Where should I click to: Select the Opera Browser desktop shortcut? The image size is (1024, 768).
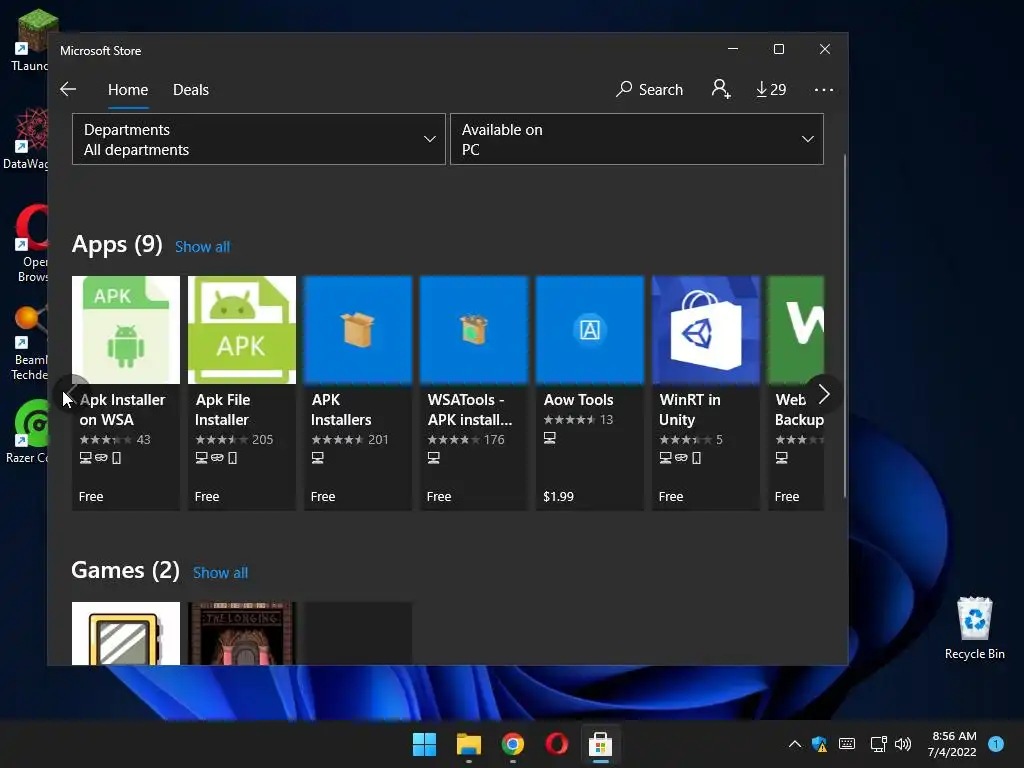(31, 245)
